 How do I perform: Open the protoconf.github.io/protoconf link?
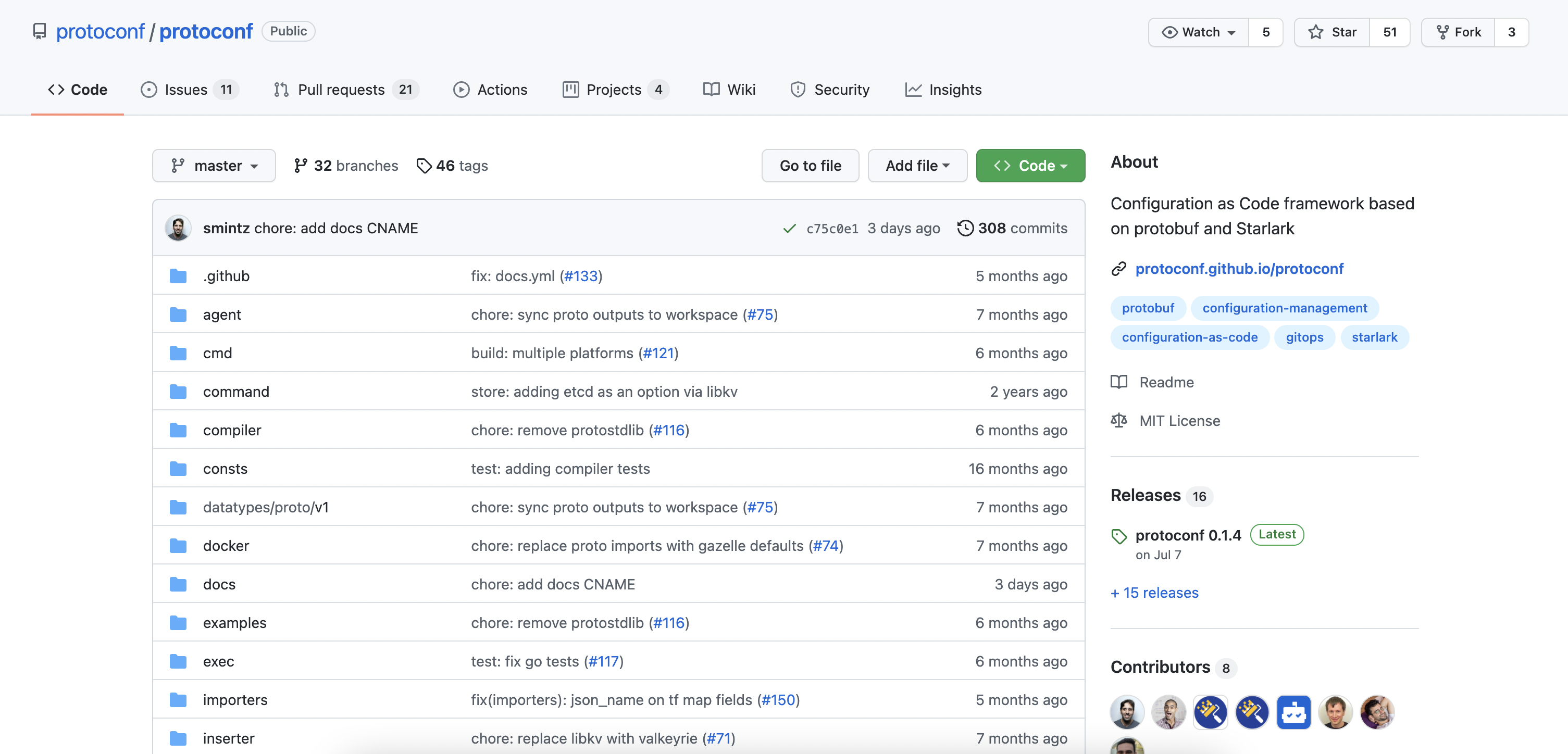pos(1239,269)
